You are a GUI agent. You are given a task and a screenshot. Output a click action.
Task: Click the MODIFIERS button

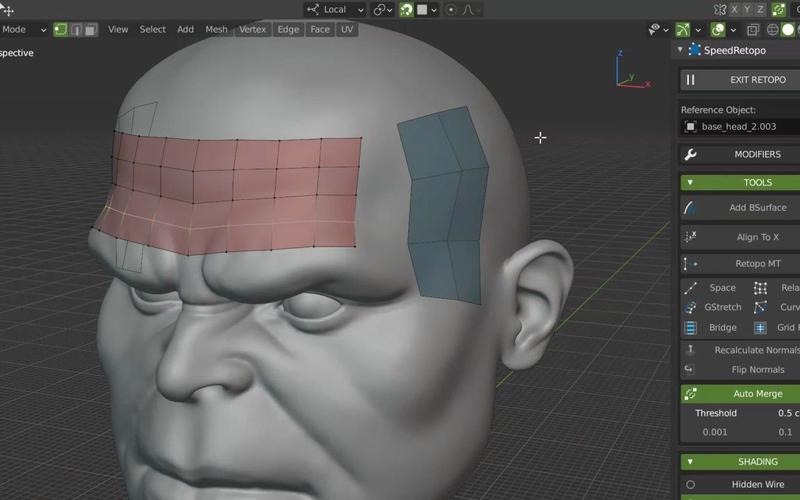coord(740,155)
